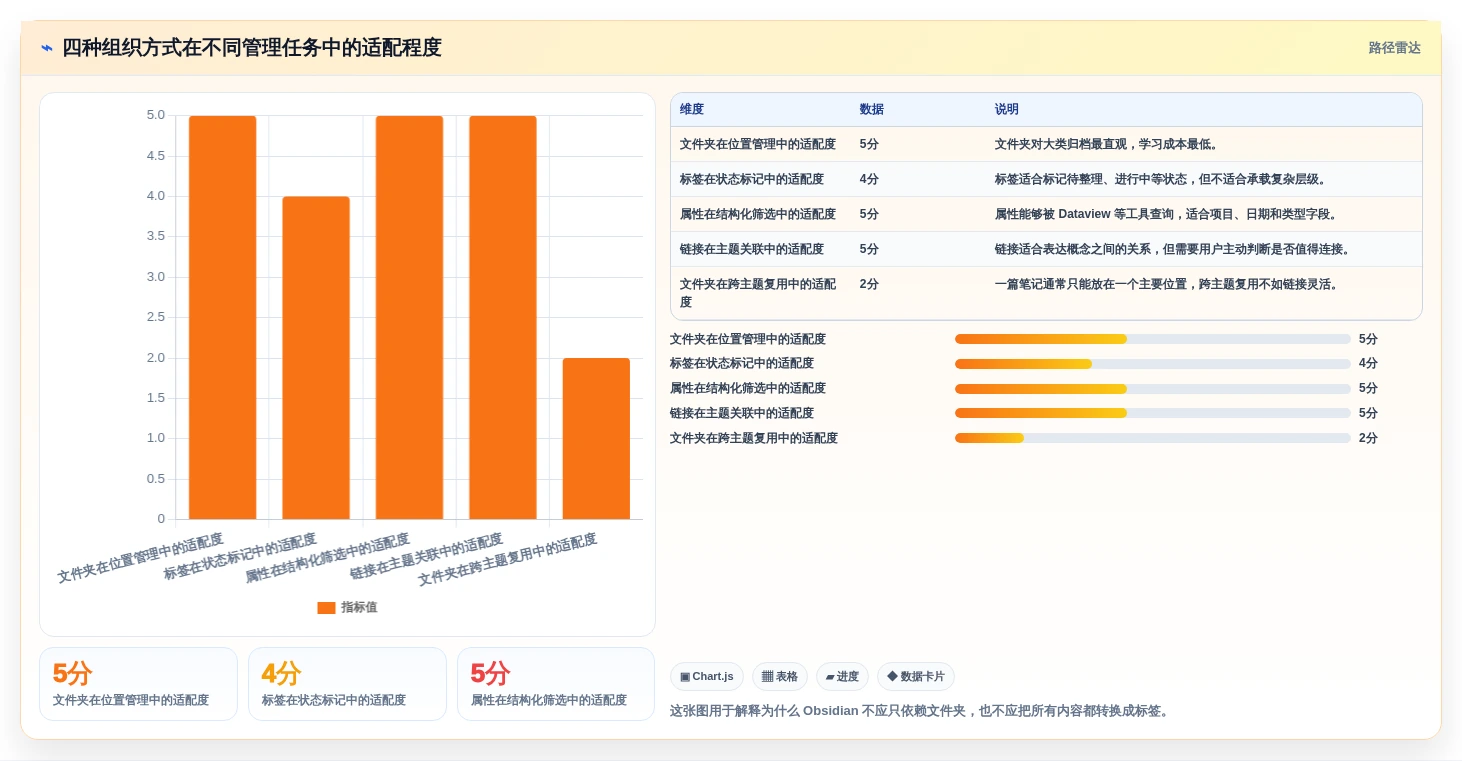Click description mentioning Dataview 等工具查询
Image resolution: width=1462 pixels, height=761 pixels.
click(x=1166, y=215)
